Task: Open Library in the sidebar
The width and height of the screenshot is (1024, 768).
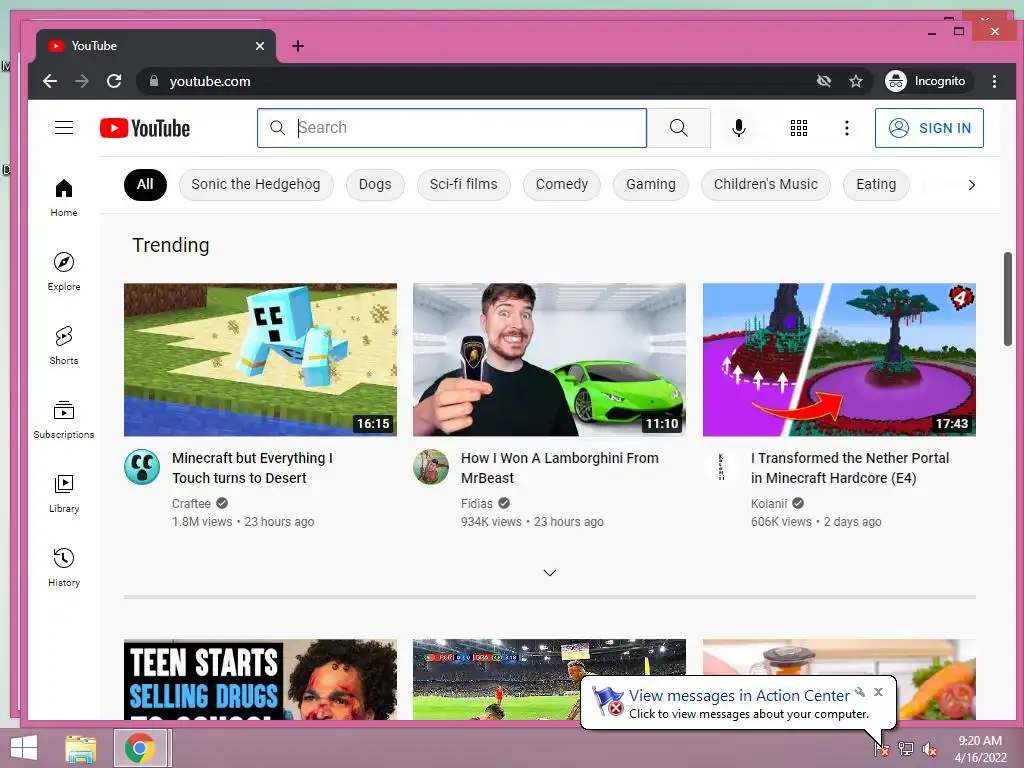Action: pos(64,494)
